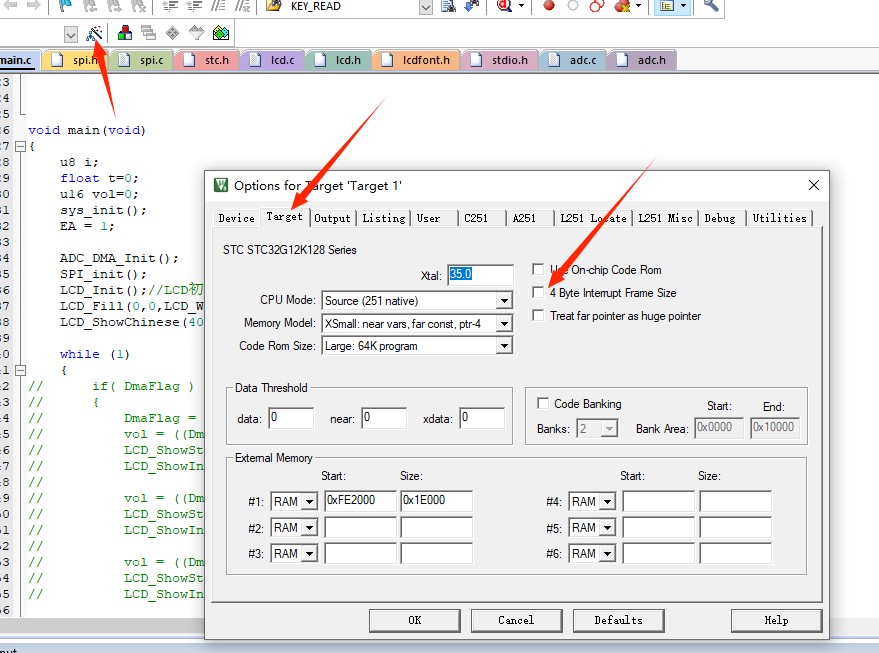Click the Unindent selection icon
Screen dimensions: 879x653
[x=194, y=6]
